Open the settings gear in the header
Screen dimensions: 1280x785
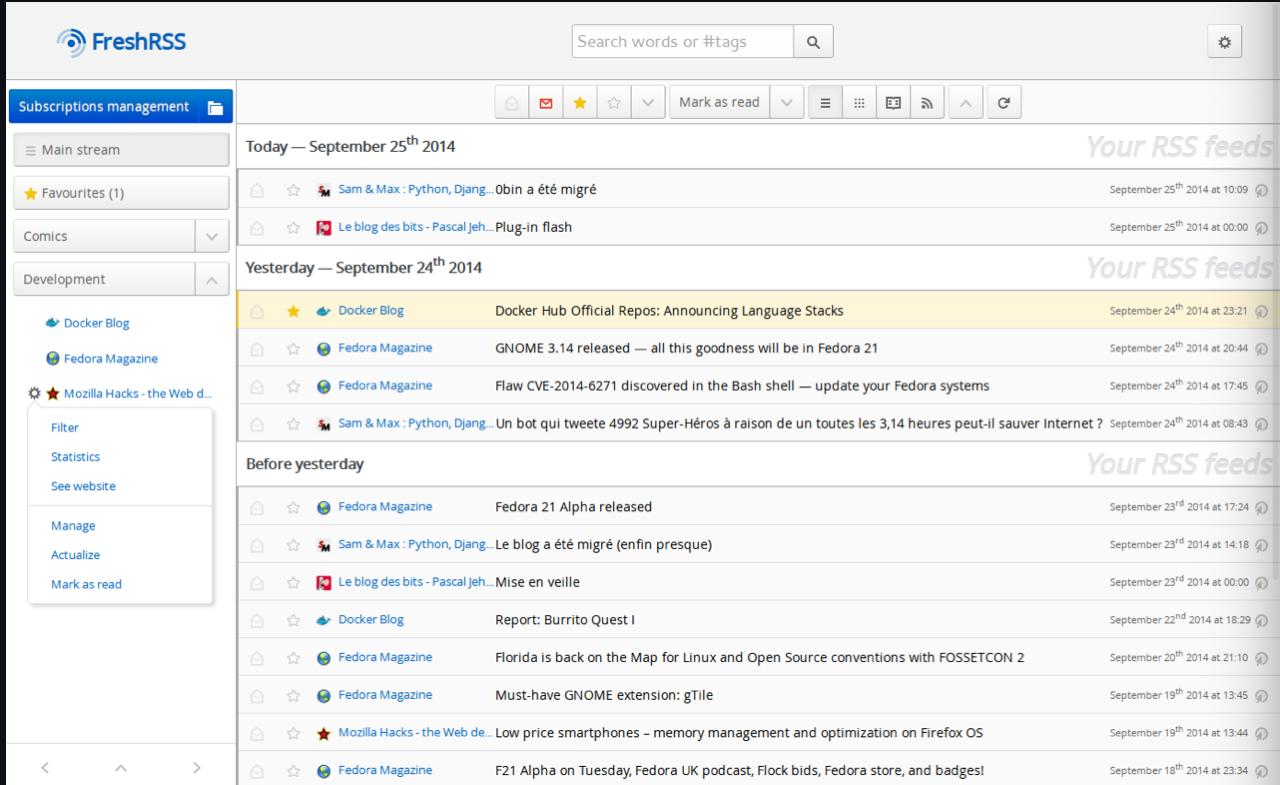1225,42
